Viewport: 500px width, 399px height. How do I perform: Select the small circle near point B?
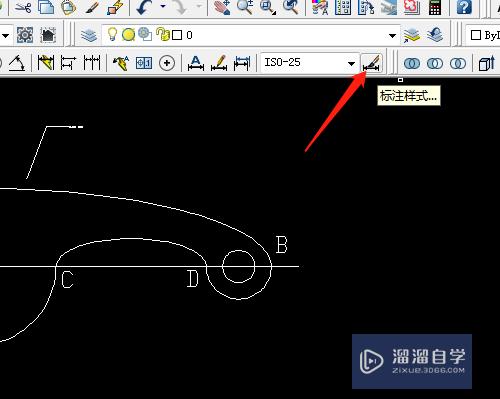pos(238,266)
